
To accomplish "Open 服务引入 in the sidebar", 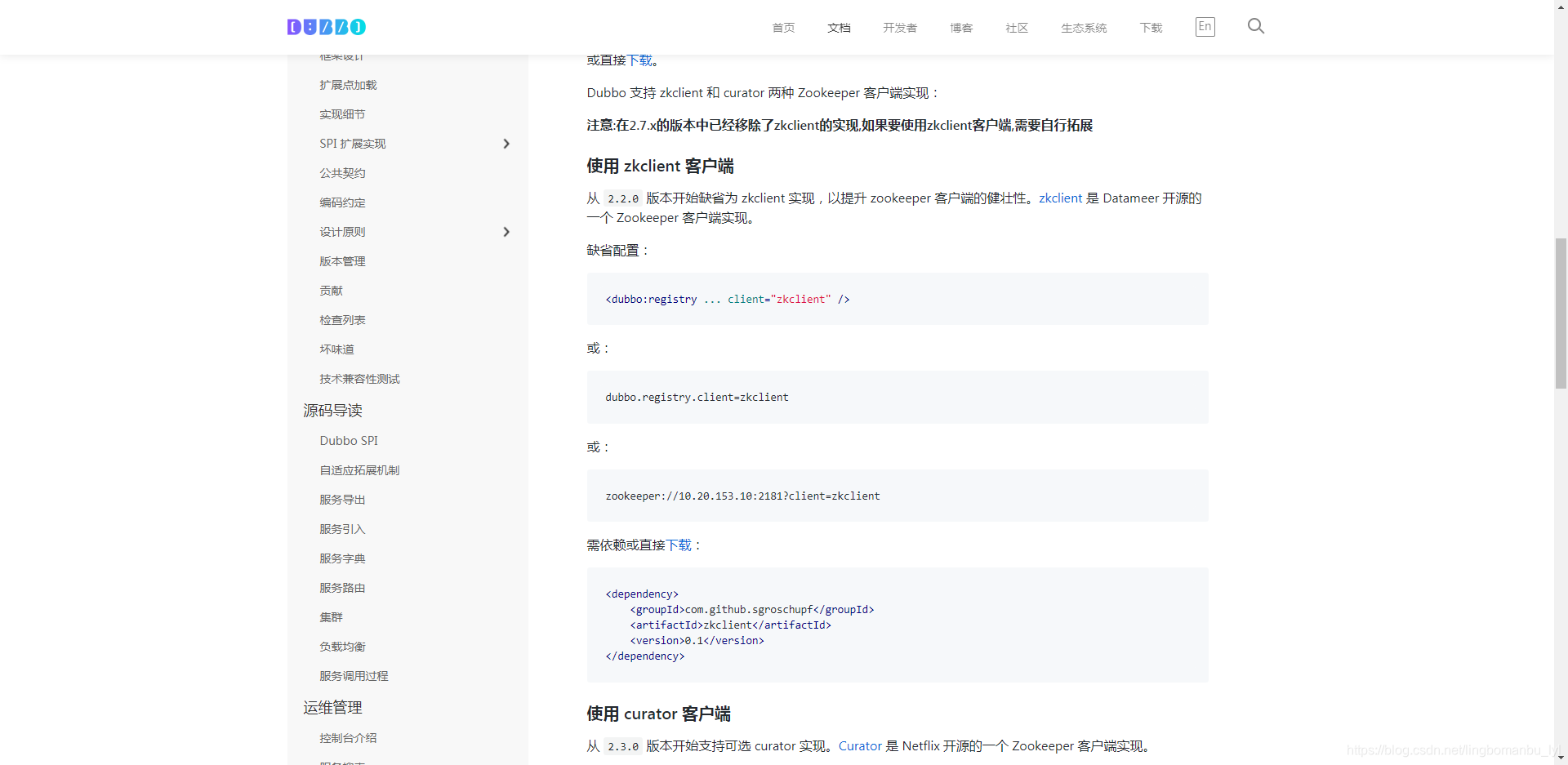I will pyautogui.click(x=342, y=529).
